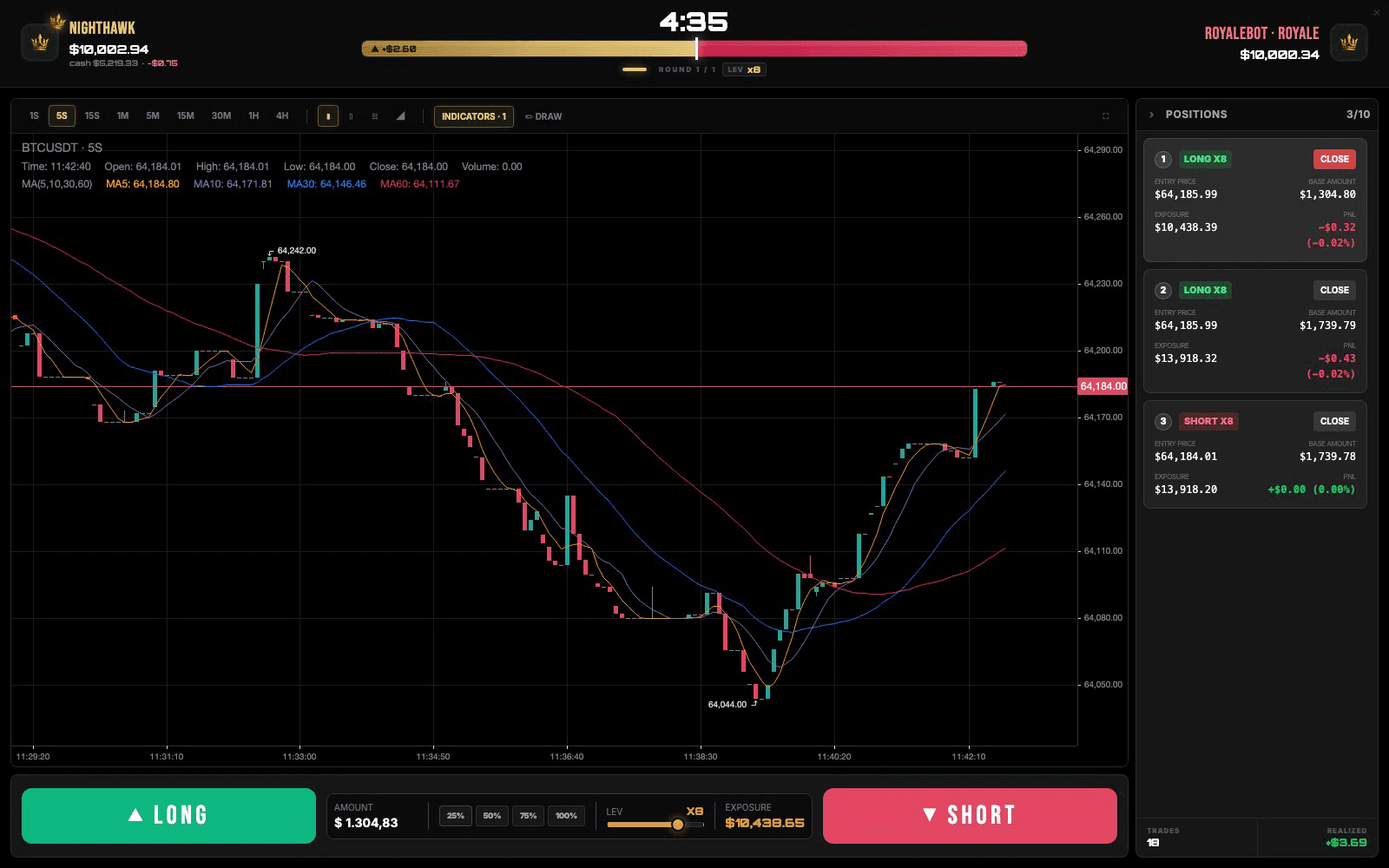
Task: Click the +$2.60 lead indicator on bar
Action: pos(393,49)
